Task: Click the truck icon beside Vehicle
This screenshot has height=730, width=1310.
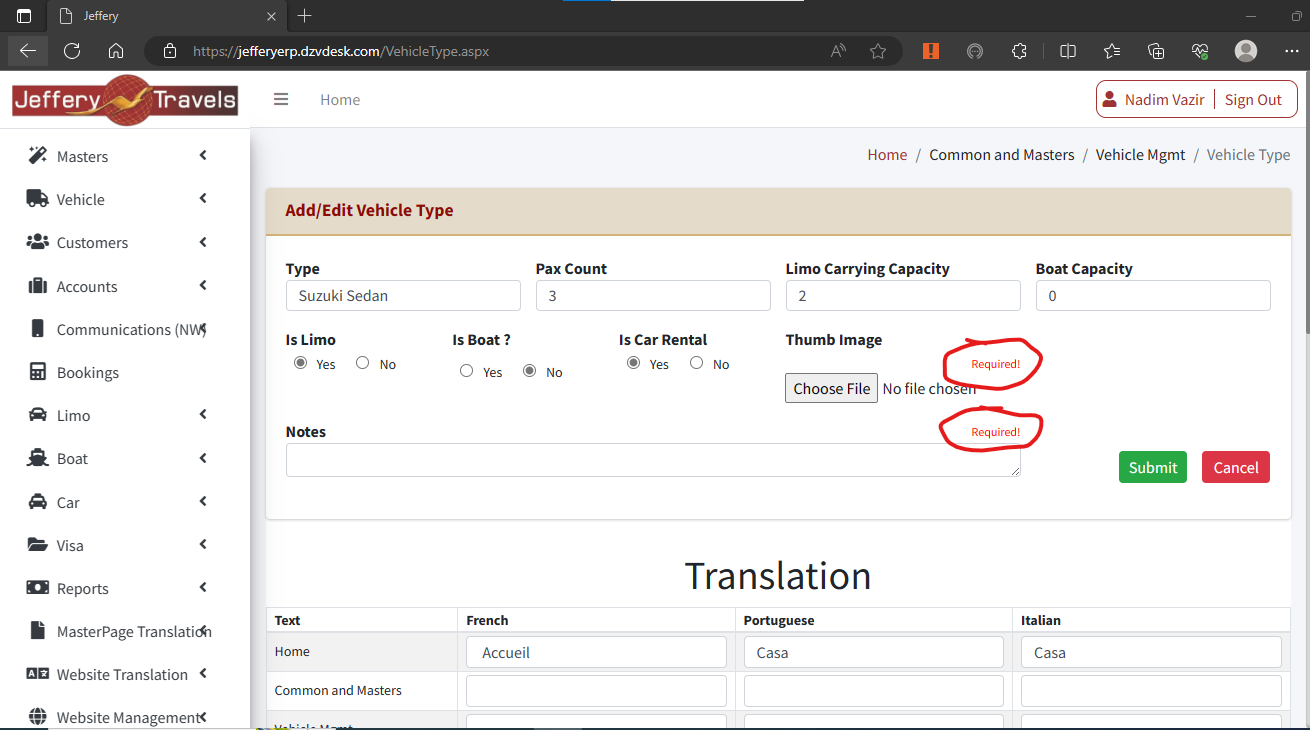Action: 38,199
